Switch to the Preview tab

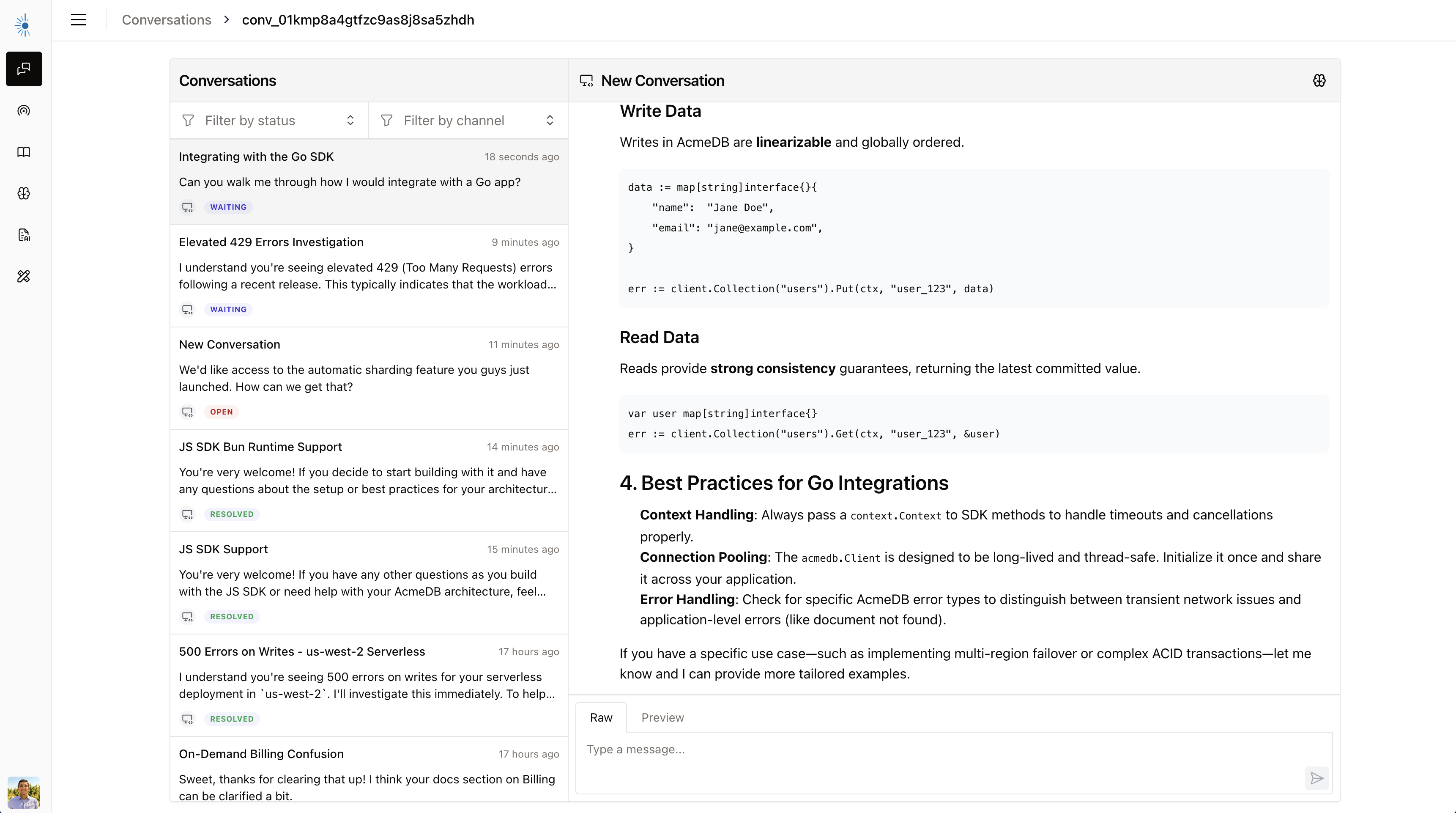(x=662, y=717)
